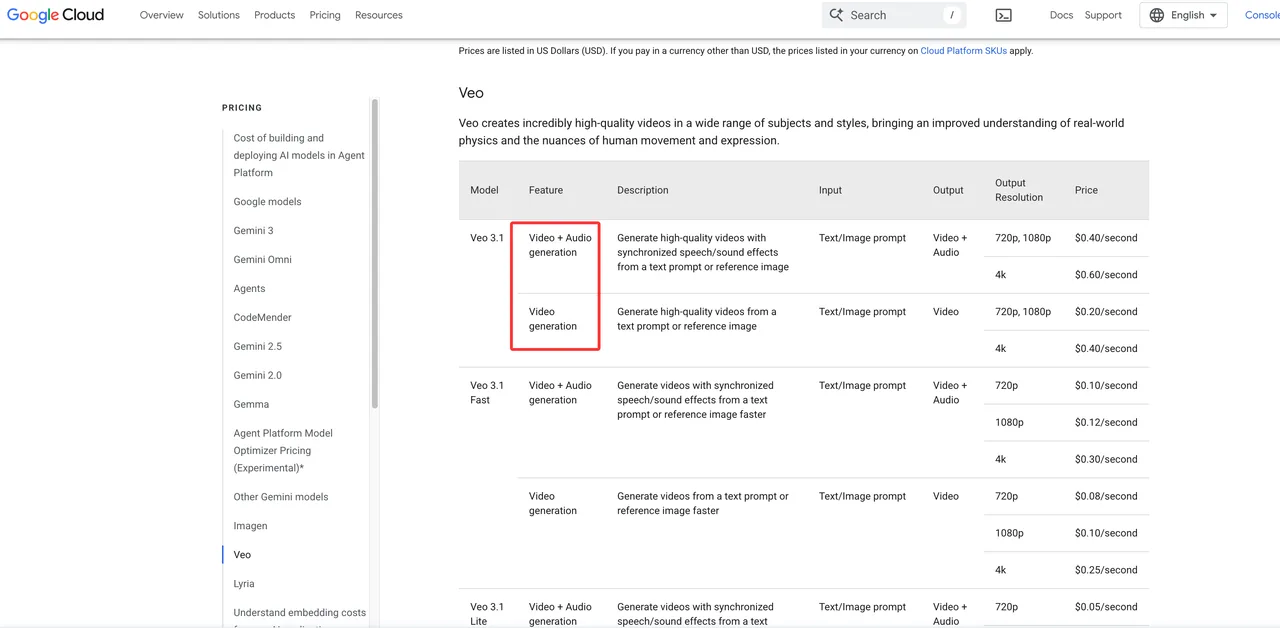Select Agents in sidebar
This screenshot has width=1280, height=628.
tap(249, 288)
